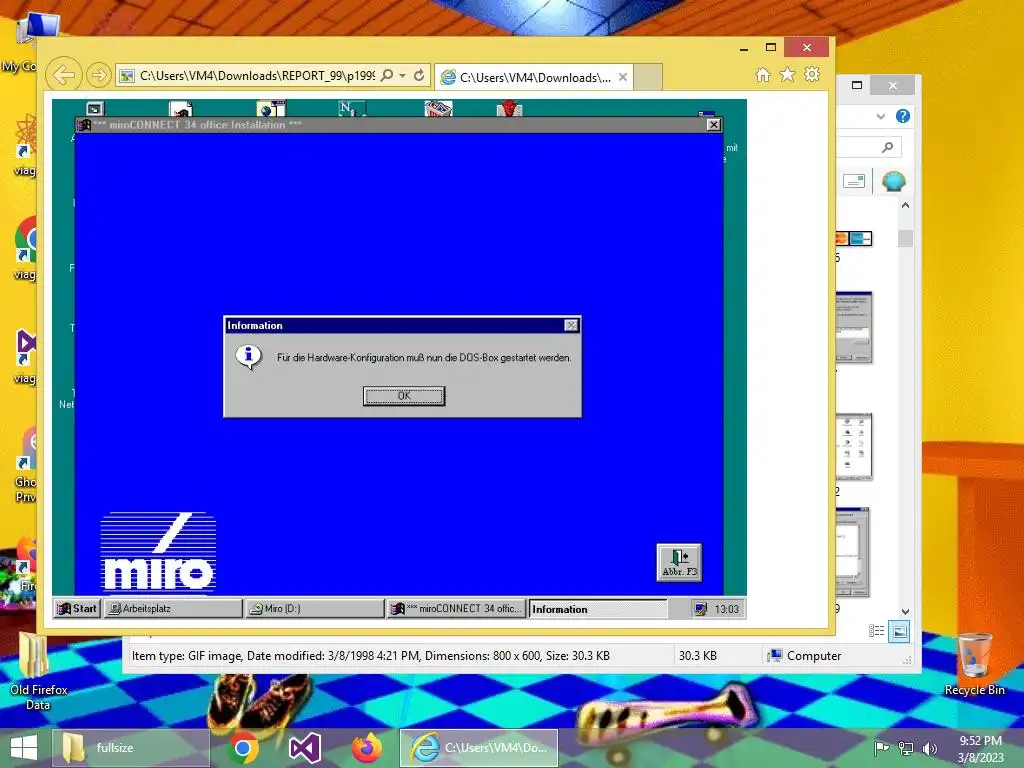Close the C:\Users\VM4\Downloads IE tab
The width and height of the screenshot is (1024, 768).
(623, 77)
